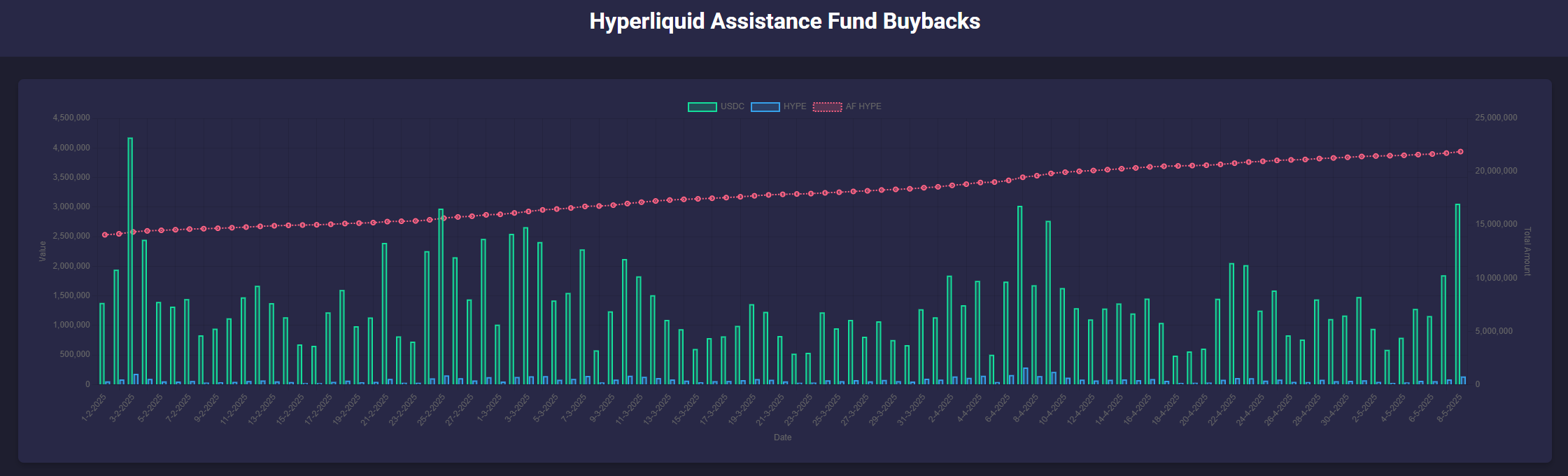
Task: Toggle the USDC dataset in the legend
Action: coord(716,106)
